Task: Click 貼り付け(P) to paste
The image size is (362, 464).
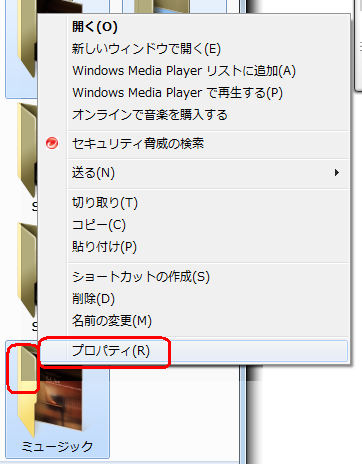Action: click(x=104, y=247)
